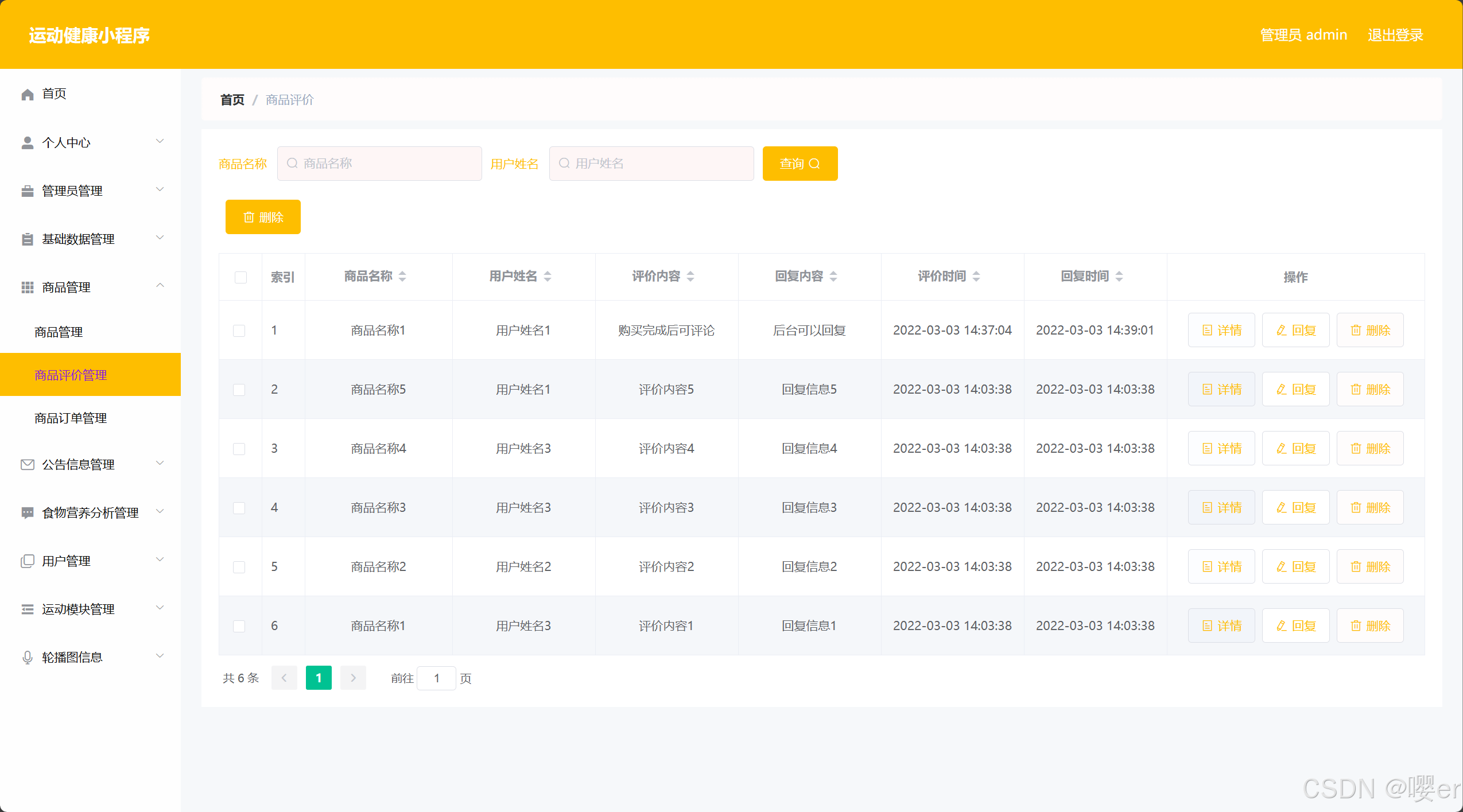Screen dimensions: 1463x812
Task: Click the home icon in sidebar
Action: coord(27,94)
